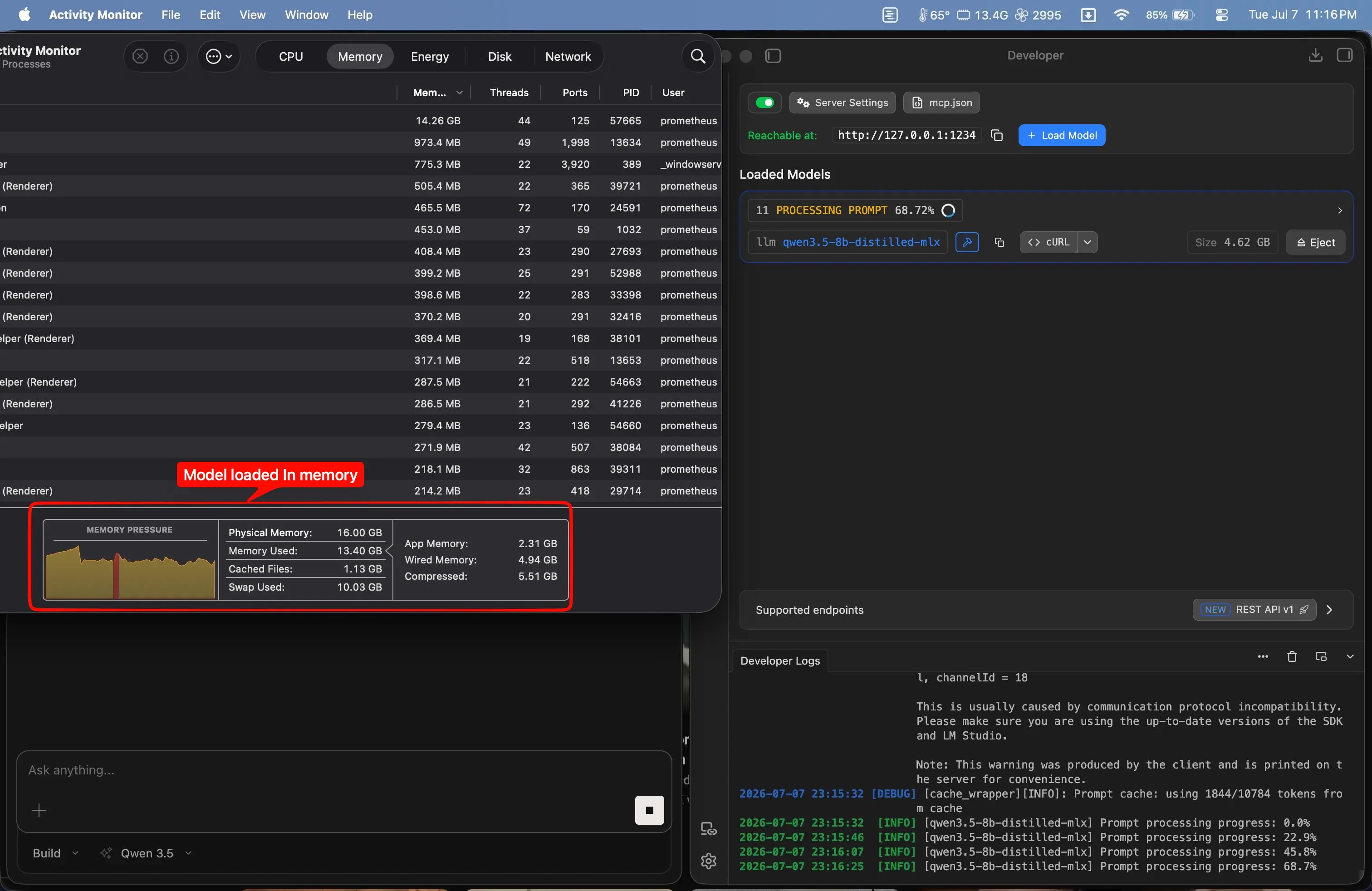This screenshot has width=1372, height=891.
Task: Stop generation with the square stop button
Action: pos(649,810)
